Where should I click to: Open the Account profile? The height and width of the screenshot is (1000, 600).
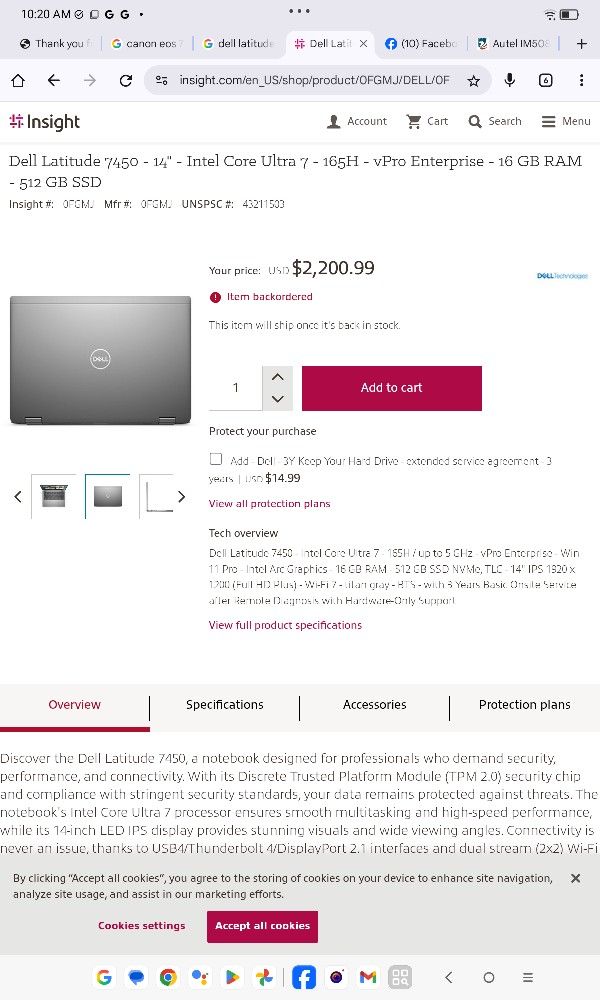click(x=357, y=121)
